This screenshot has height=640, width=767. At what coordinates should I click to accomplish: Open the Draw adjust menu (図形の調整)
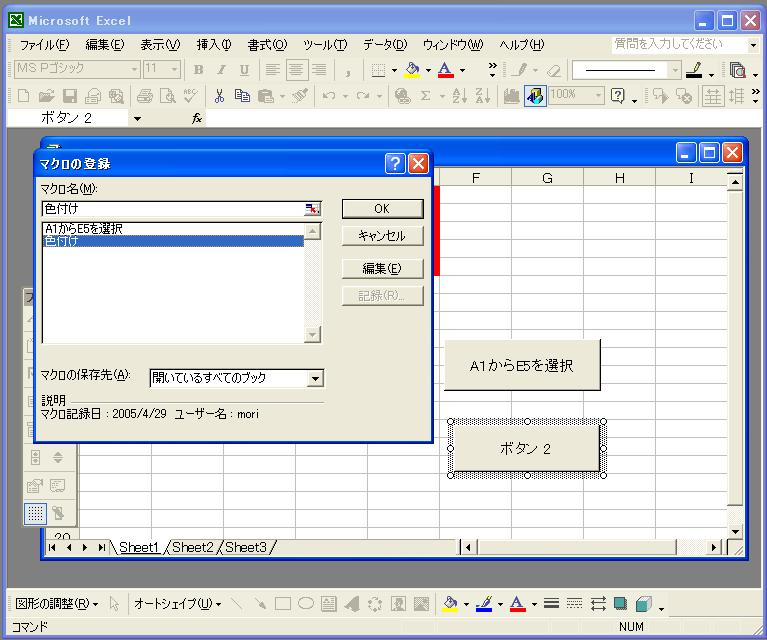click(56, 604)
